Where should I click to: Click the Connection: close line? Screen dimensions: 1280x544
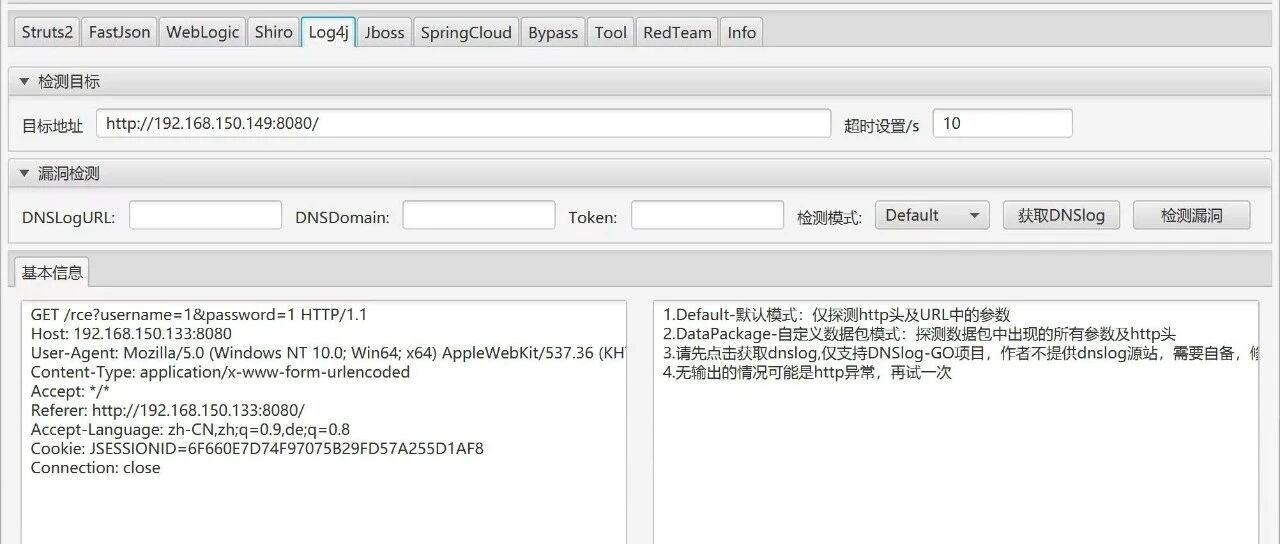[95, 467]
